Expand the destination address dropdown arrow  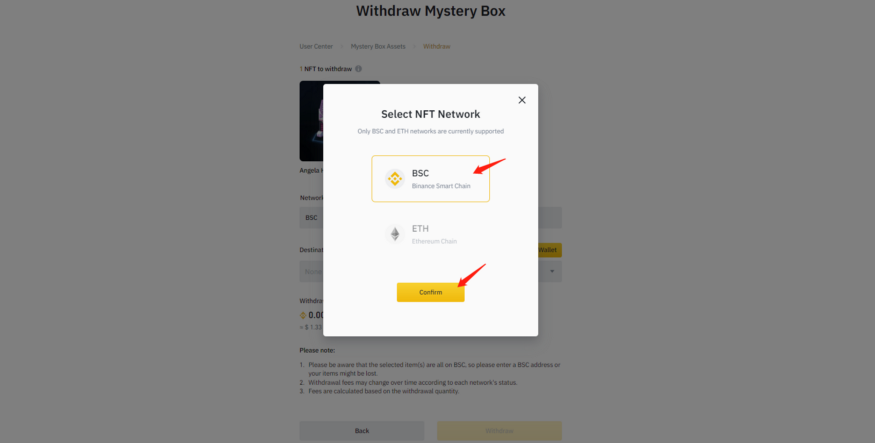[552, 271]
